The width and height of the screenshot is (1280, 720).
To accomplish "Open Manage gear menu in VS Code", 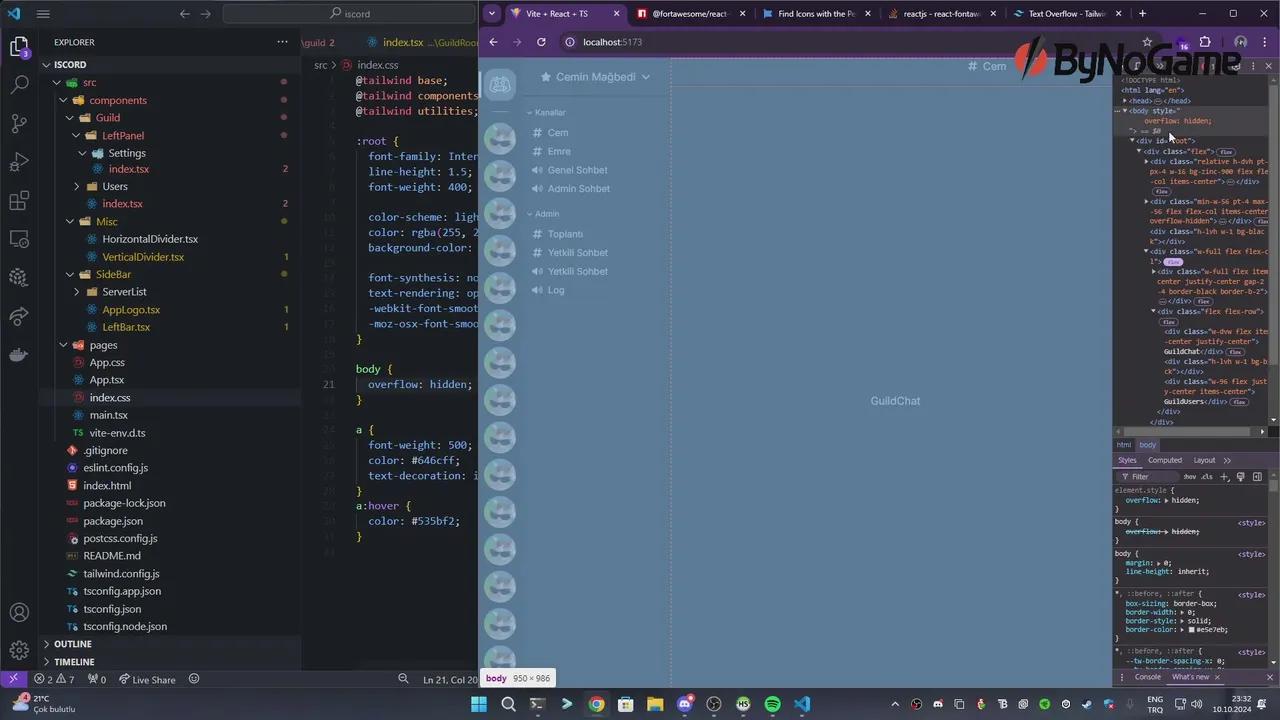I will tap(19, 651).
